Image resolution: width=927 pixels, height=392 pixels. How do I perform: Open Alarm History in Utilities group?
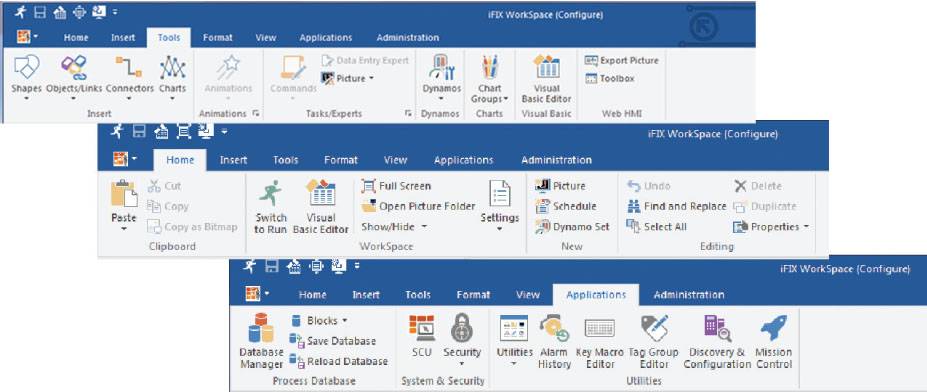pyautogui.click(x=554, y=341)
